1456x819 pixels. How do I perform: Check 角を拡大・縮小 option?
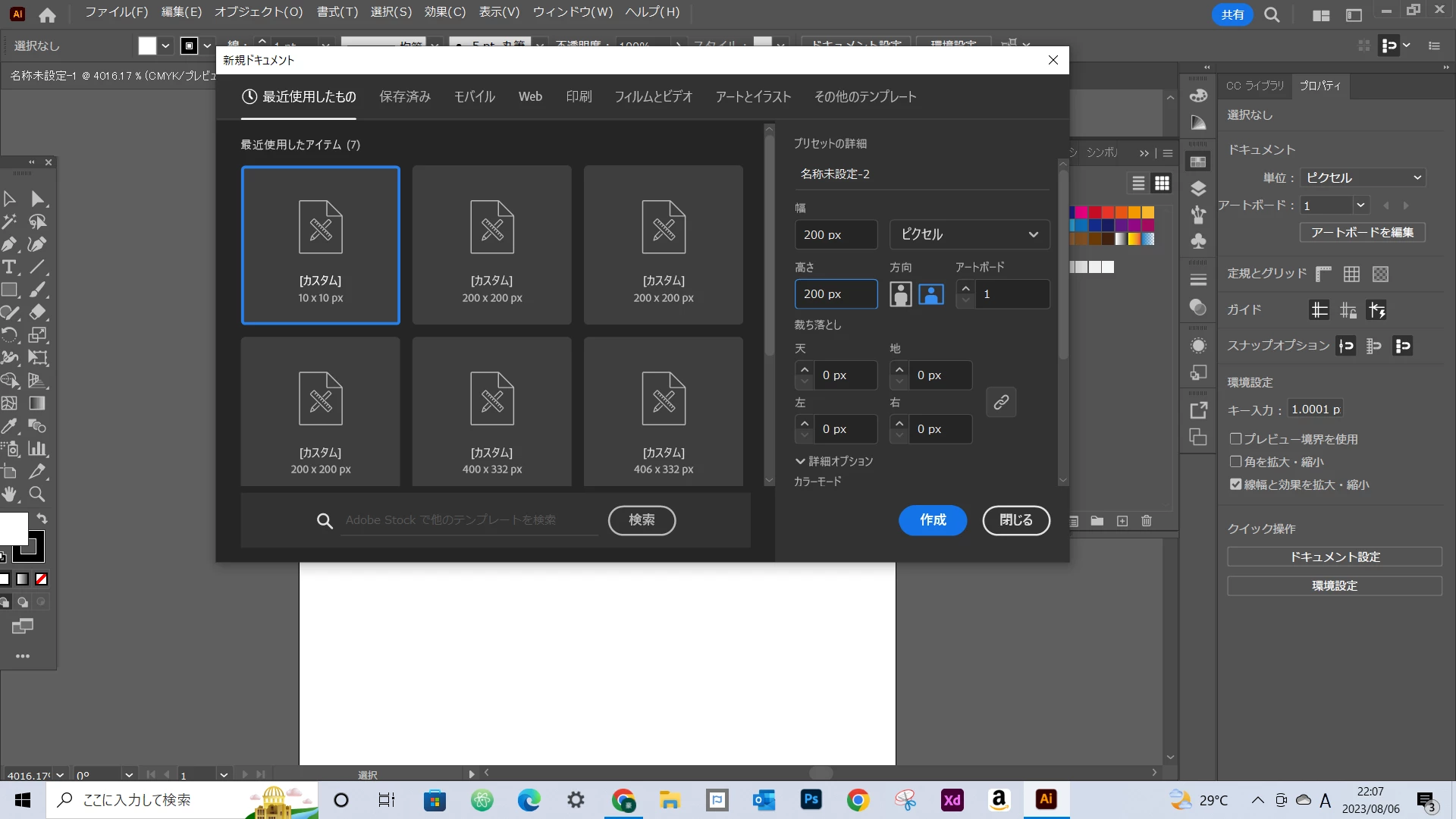(1236, 462)
